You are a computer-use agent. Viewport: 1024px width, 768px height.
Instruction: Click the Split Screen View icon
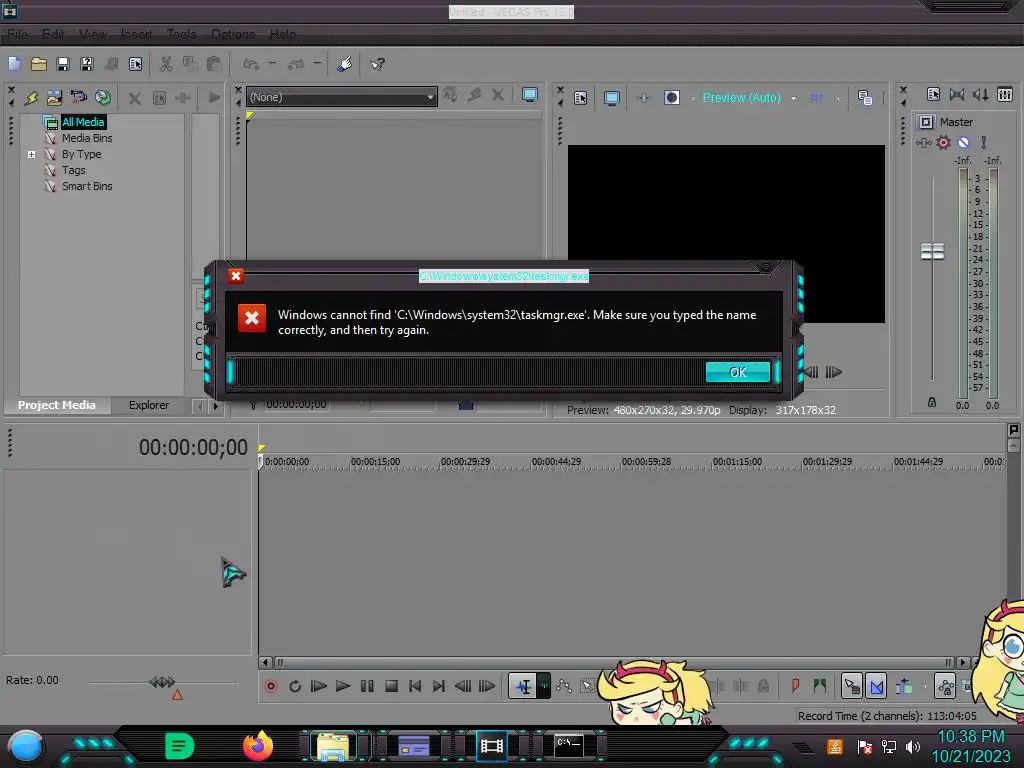[671, 97]
